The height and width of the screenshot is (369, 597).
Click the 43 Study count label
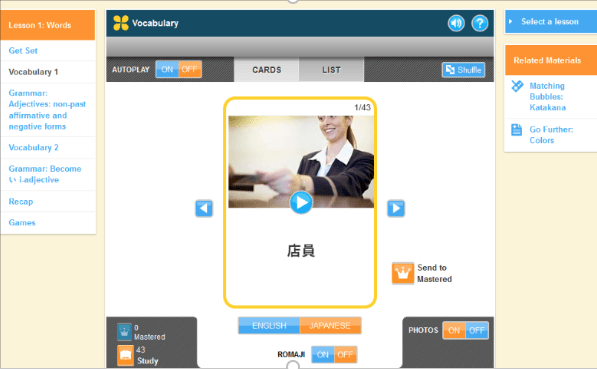147,355
